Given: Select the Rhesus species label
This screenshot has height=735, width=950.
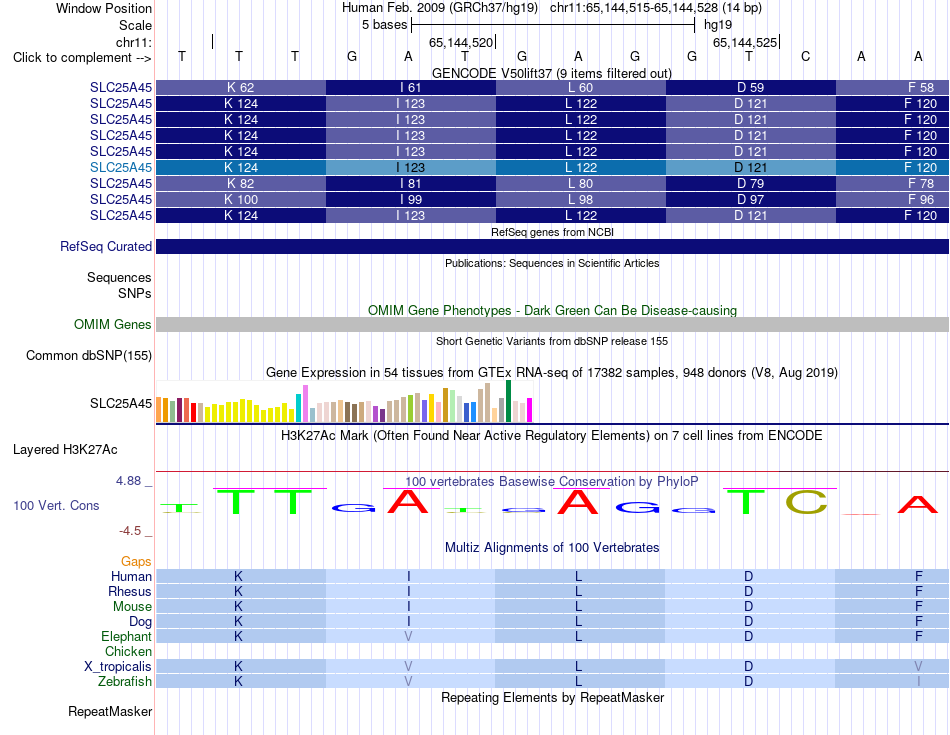Looking at the screenshot, I should (130, 591).
